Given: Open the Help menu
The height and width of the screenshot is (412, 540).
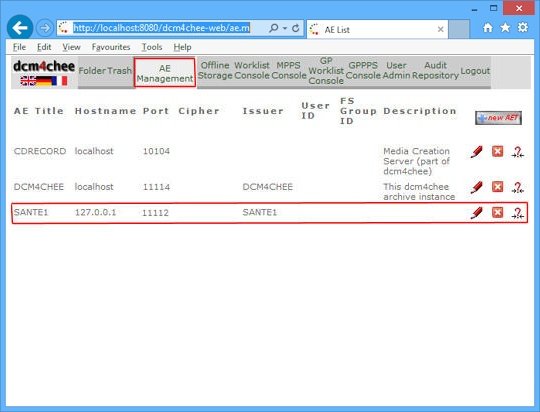Looking at the screenshot, I should click(x=182, y=47).
